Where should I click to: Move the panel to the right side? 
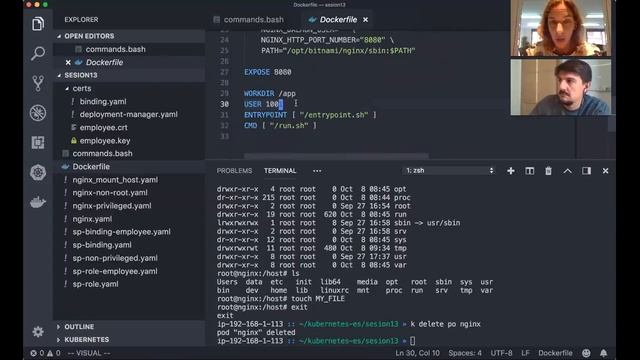coord(586,171)
